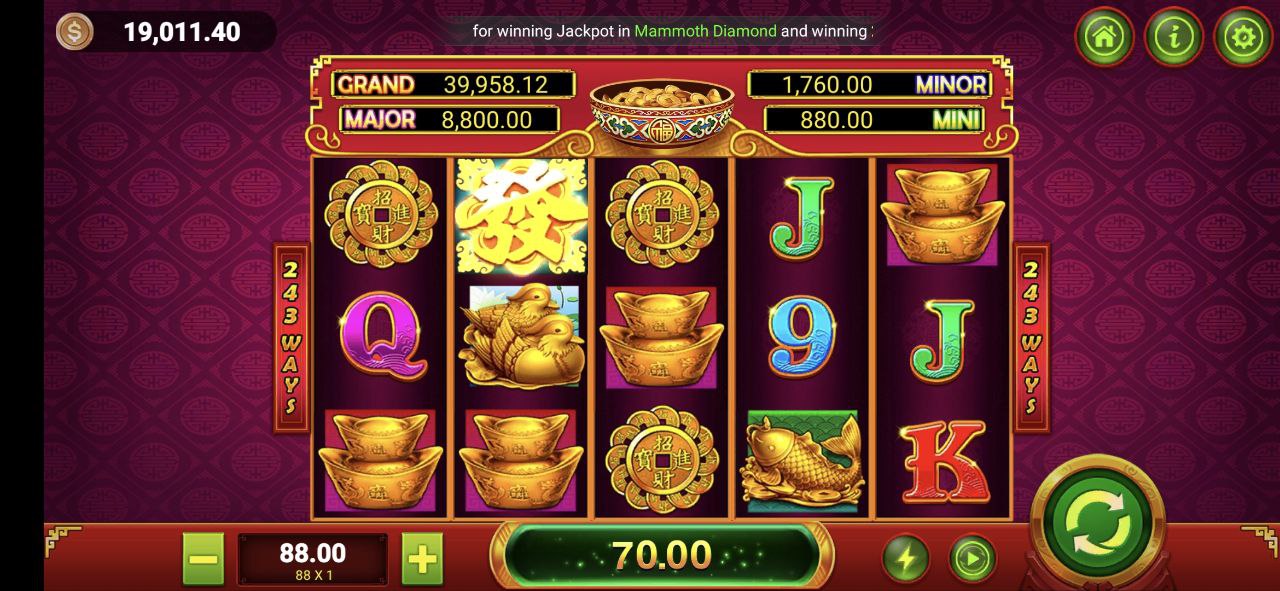Decrease bet with the minus button
This screenshot has height=591, width=1280.
coord(203,559)
